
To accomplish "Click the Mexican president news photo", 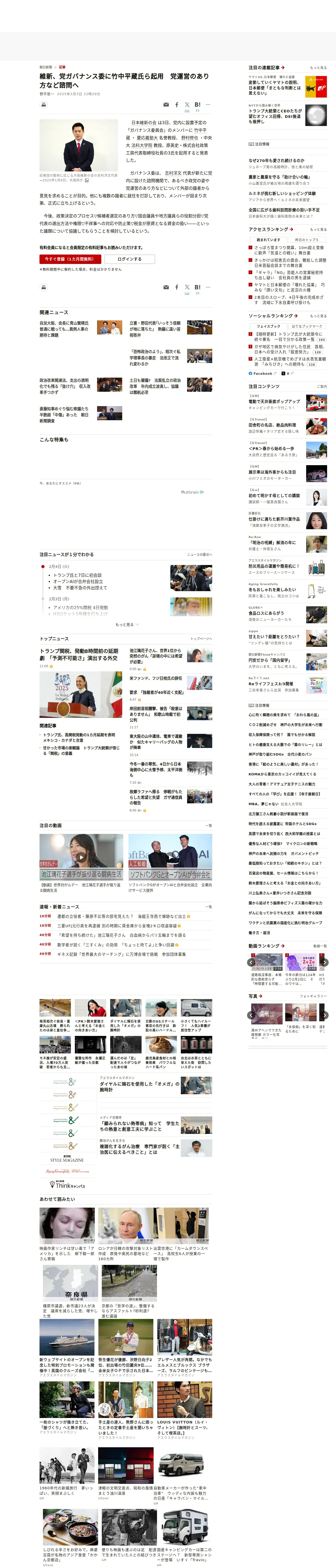I will coord(81,695).
